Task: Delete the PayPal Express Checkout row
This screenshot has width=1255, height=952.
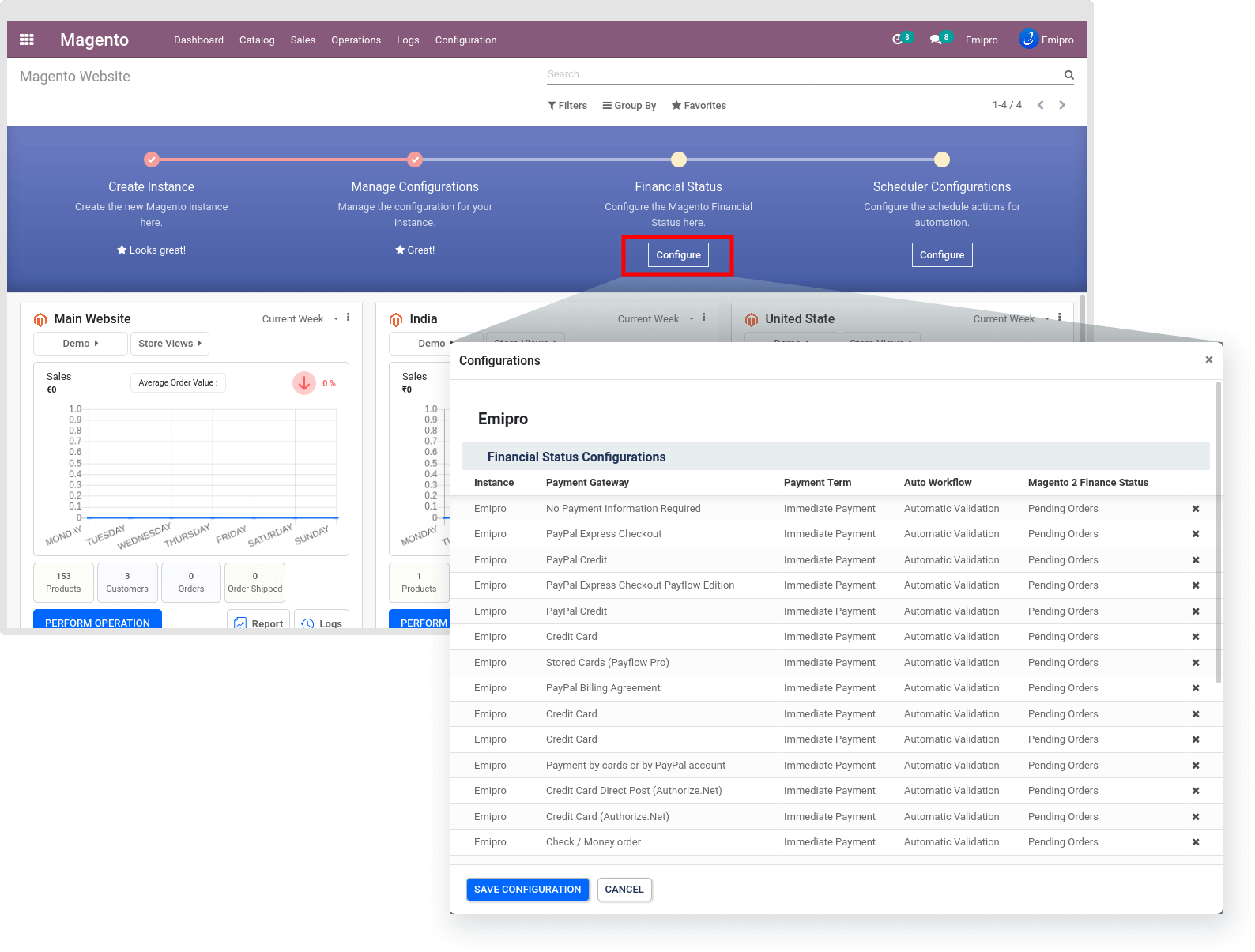Action: pyautogui.click(x=1196, y=534)
